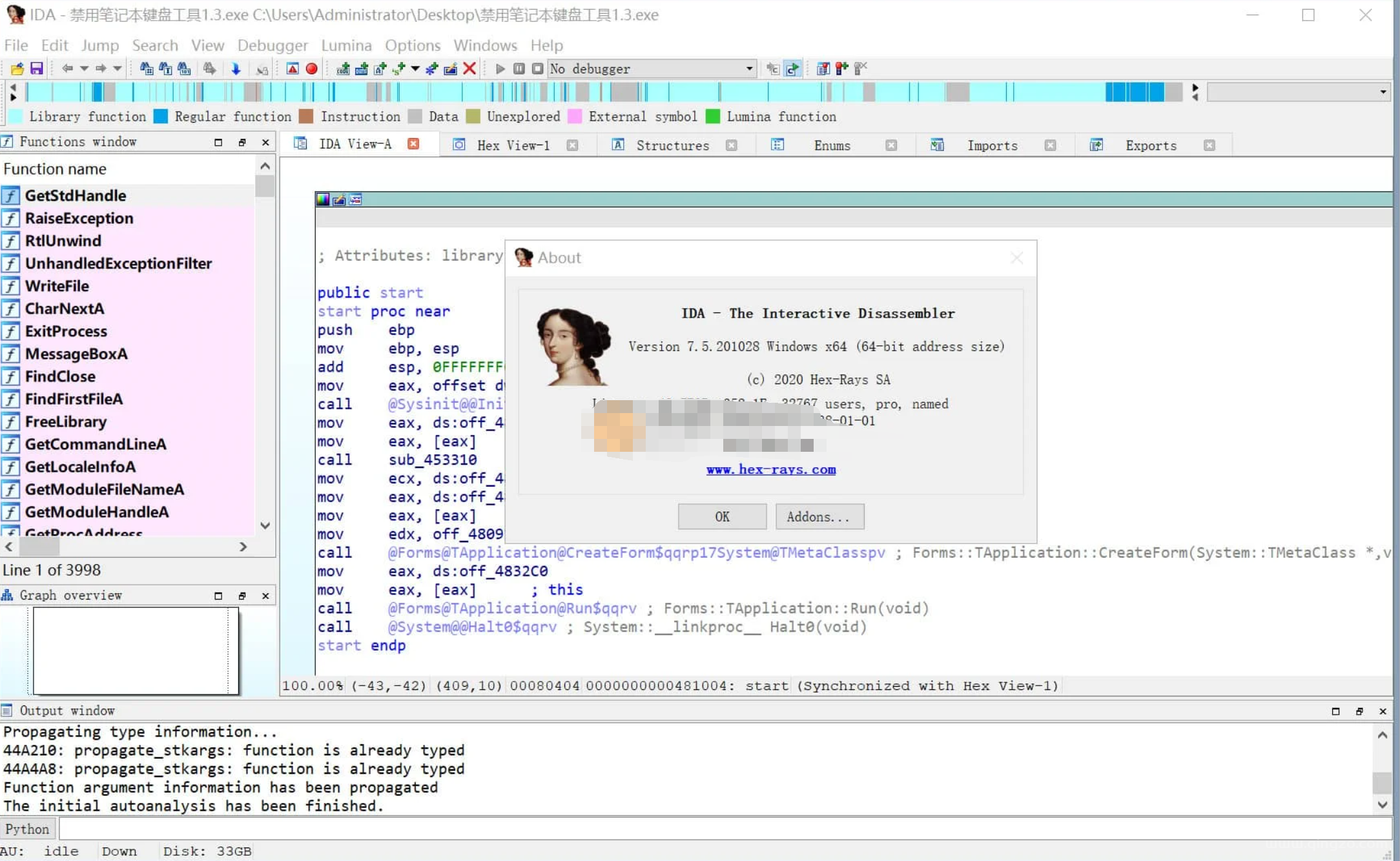This screenshot has width=1400, height=861.
Task: Switch to the Enums tab
Action: [832, 145]
